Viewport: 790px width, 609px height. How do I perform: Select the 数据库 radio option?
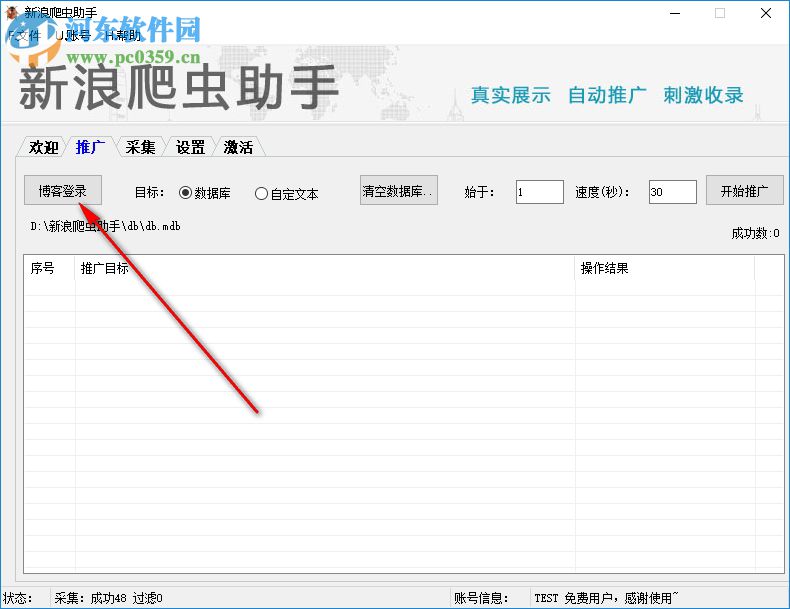[x=205, y=193]
